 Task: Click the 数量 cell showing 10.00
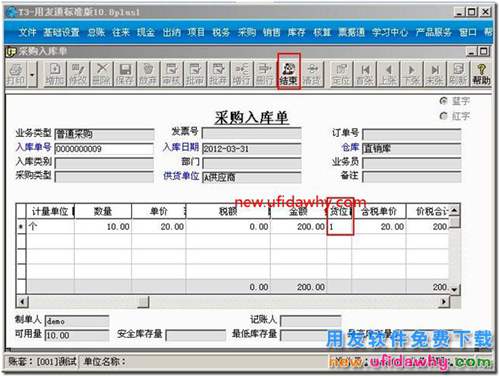tap(103, 227)
